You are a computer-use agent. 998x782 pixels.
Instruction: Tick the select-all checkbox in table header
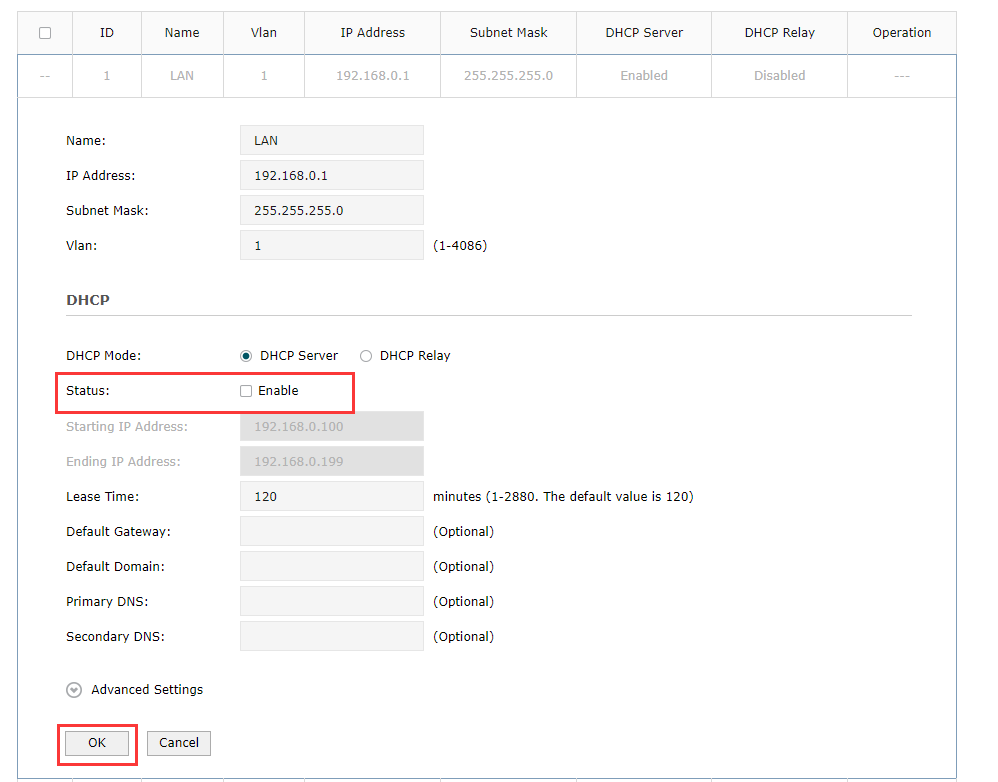tap(45, 33)
